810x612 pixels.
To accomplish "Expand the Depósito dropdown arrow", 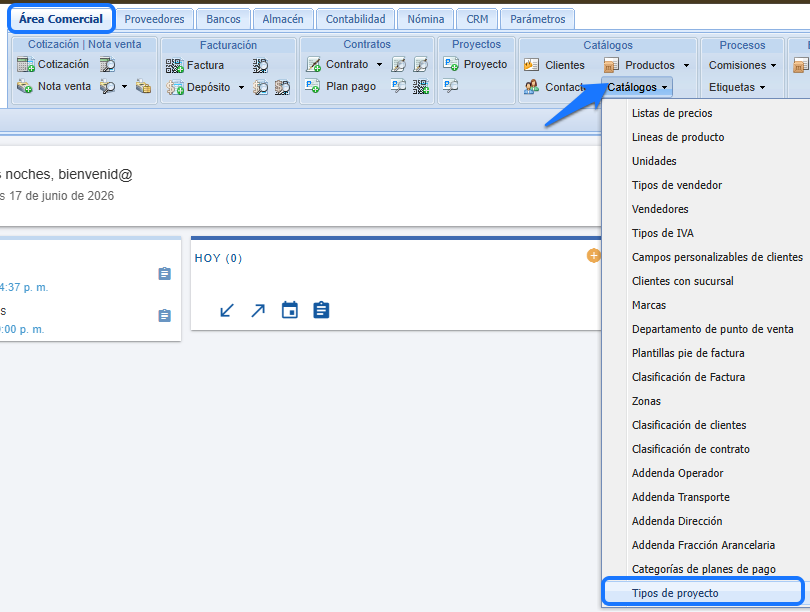I will pyautogui.click(x=241, y=88).
